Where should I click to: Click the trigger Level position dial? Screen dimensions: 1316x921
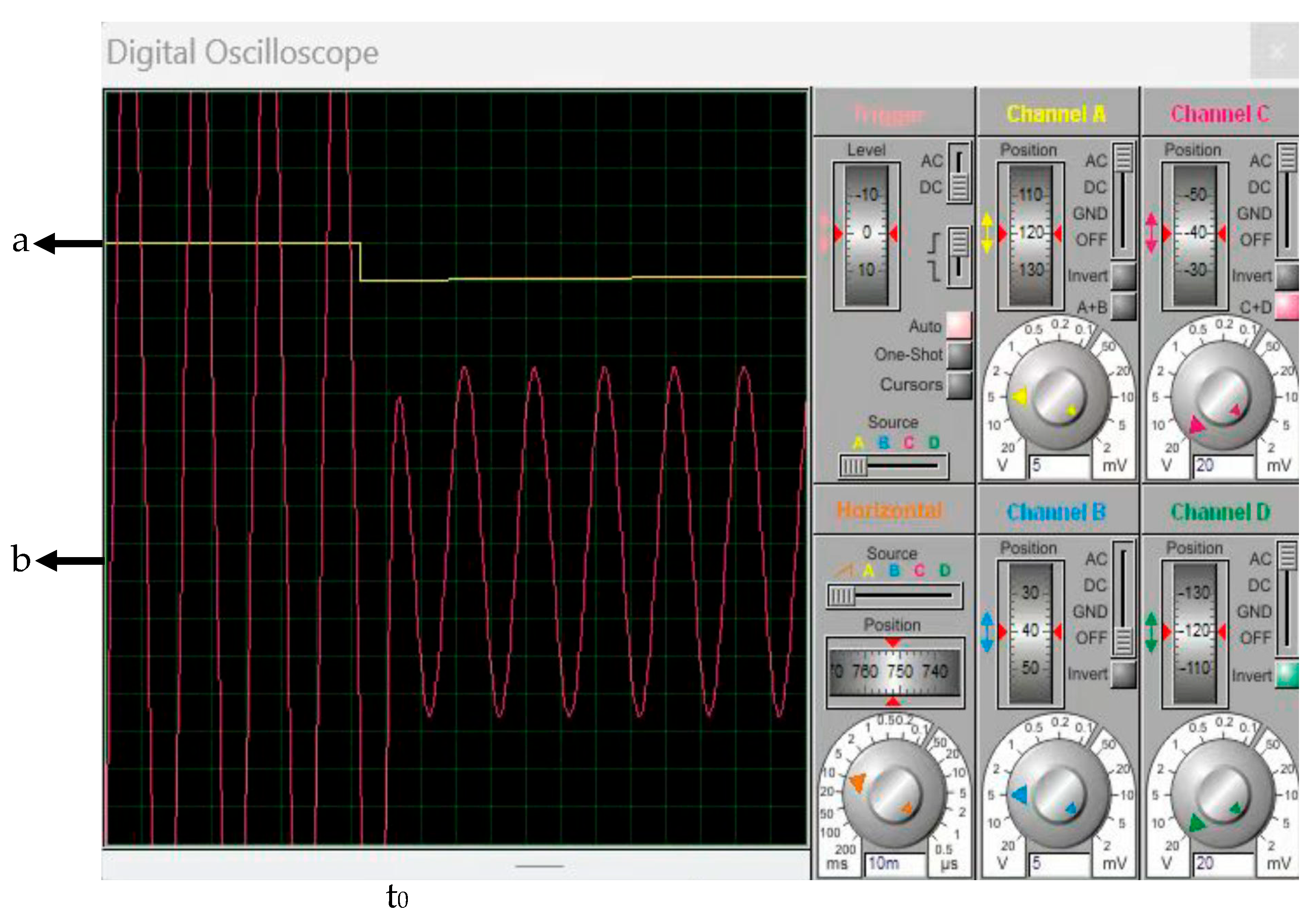[866, 235]
